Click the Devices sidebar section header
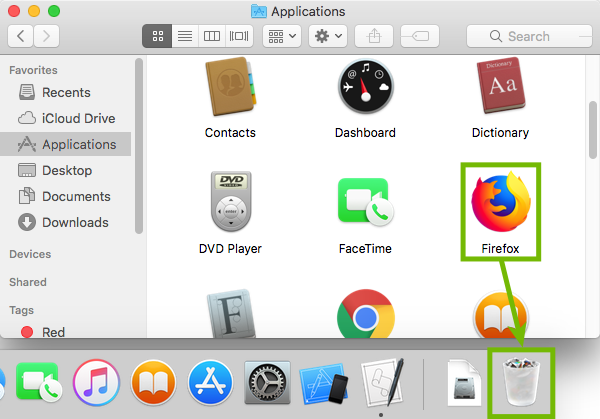Viewport: 600px width, 419px height. pyautogui.click(x=30, y=254)
